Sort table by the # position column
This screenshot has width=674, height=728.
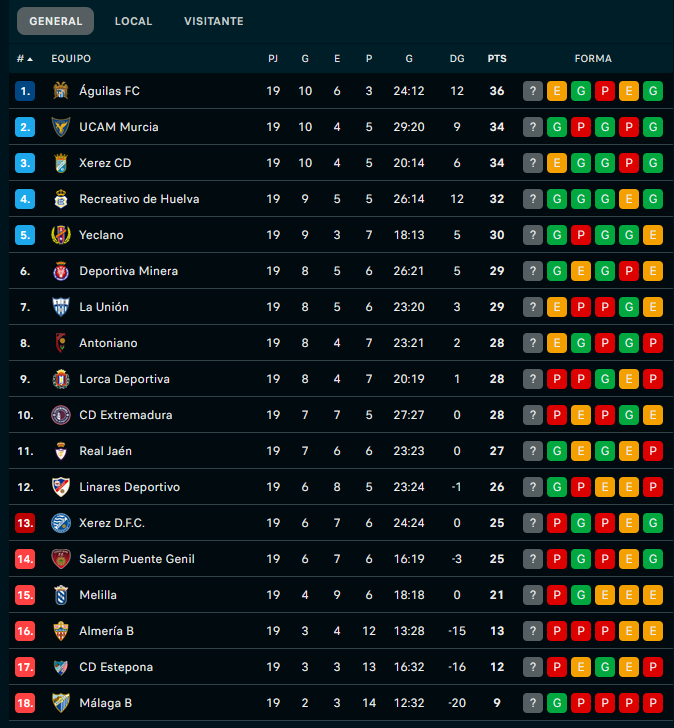[x=25, y=59]
